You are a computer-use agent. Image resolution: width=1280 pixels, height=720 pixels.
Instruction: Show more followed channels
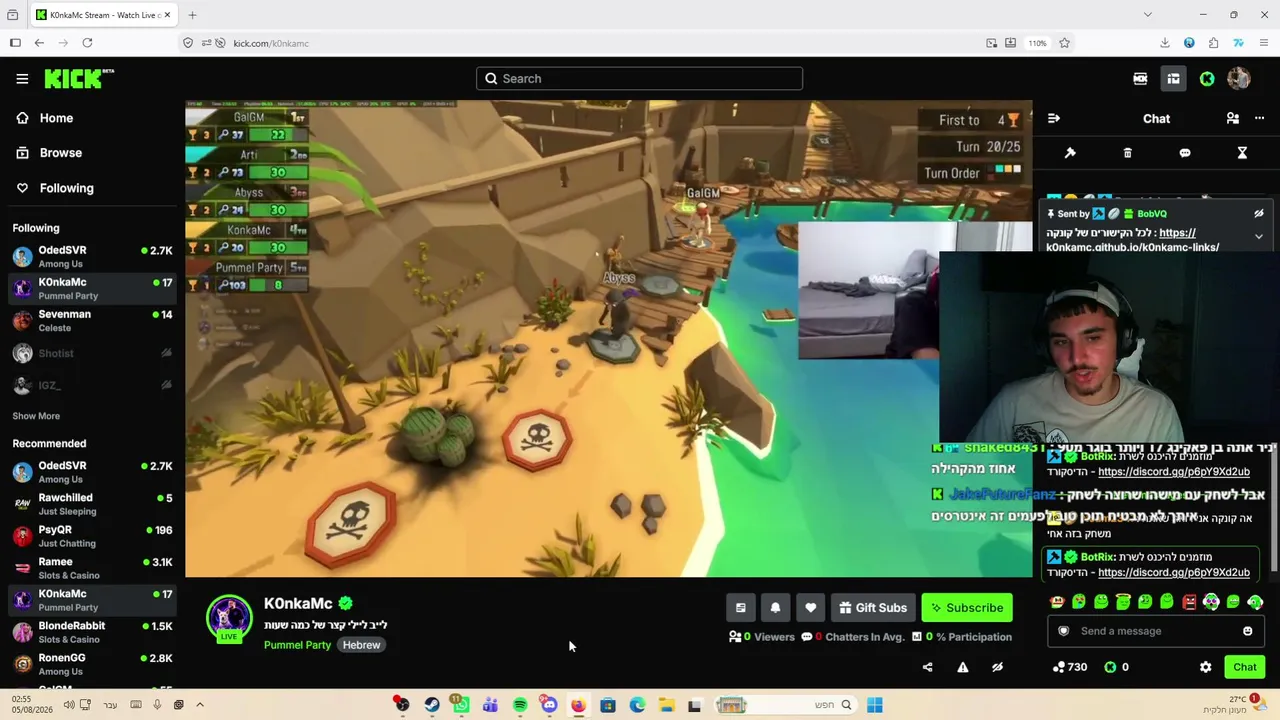tap(36, 416)
